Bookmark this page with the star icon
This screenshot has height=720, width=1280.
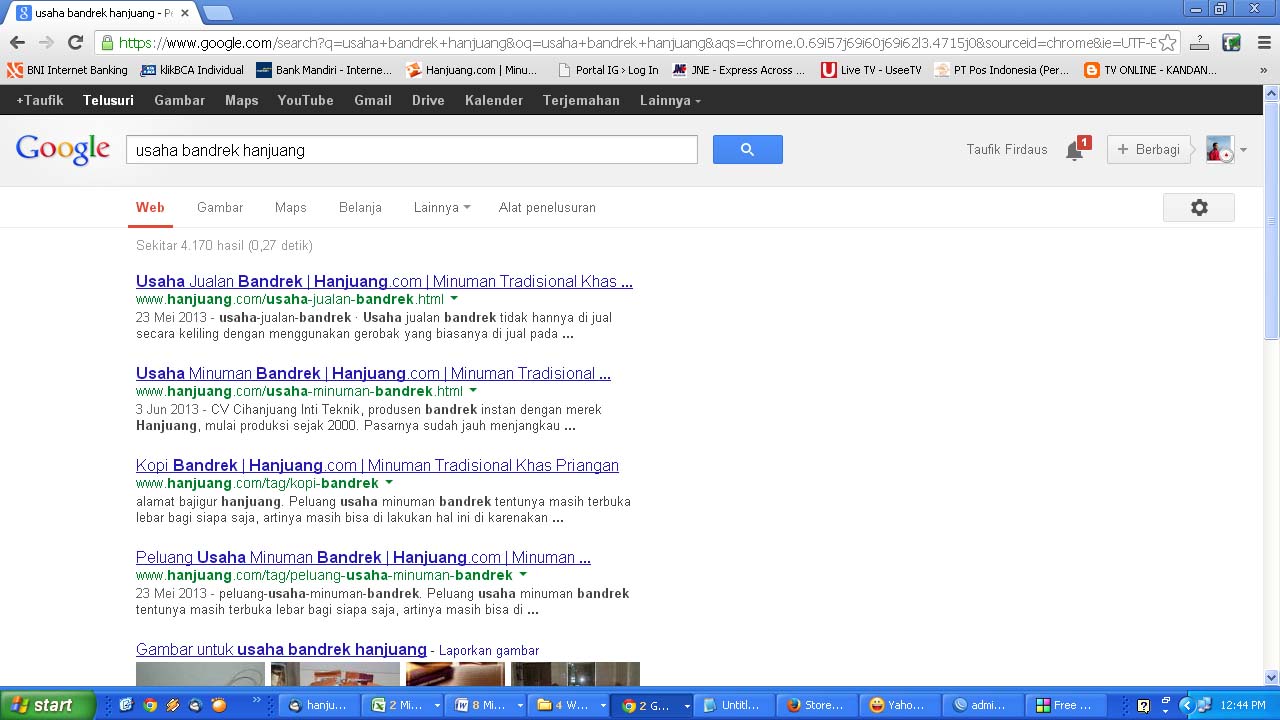(1167, 43)
